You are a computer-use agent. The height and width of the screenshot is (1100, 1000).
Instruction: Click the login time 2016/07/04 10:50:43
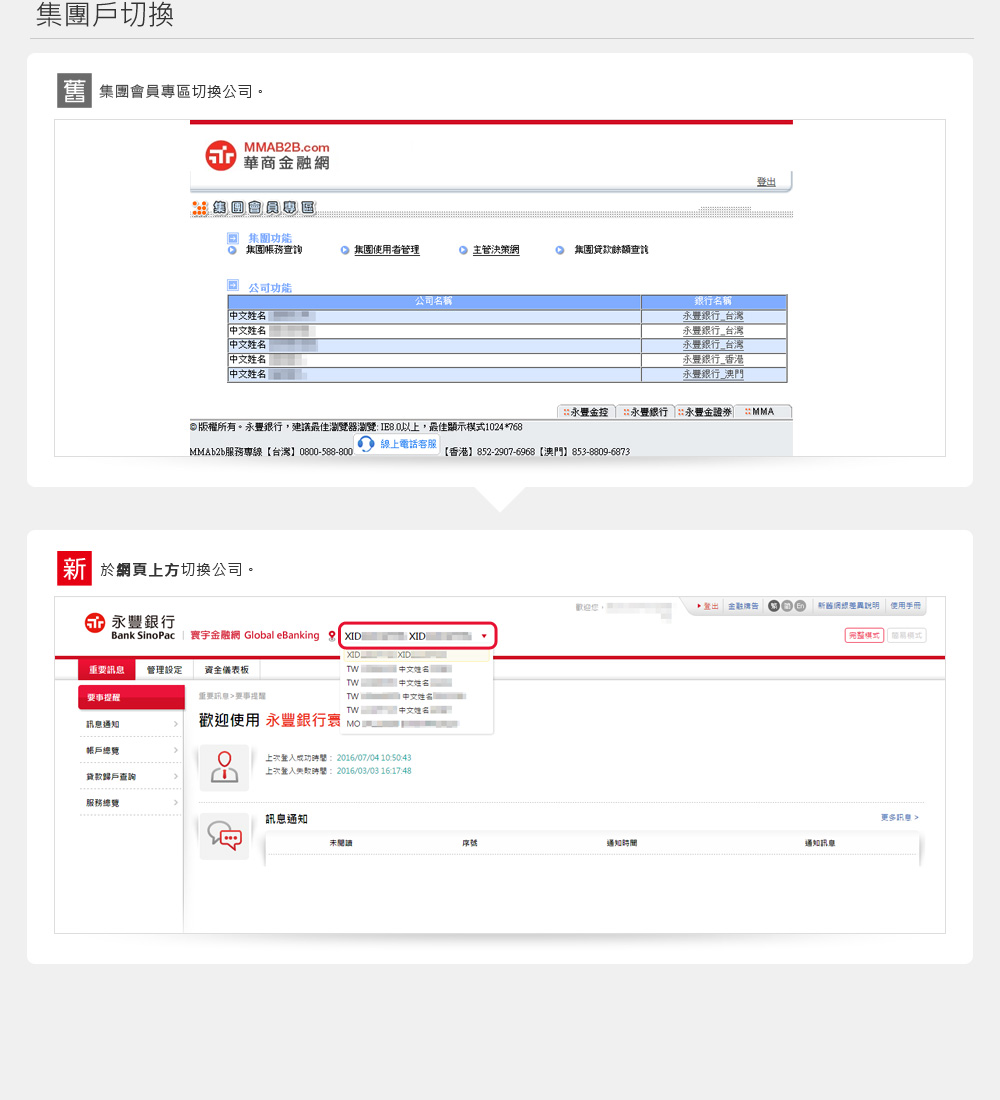click(x=374, y=758)
